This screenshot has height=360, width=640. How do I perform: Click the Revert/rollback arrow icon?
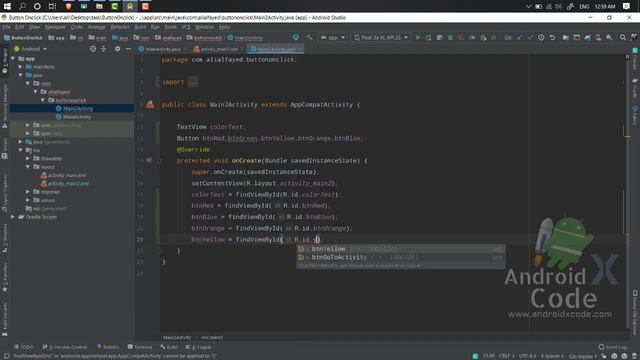pyautogui.click(x=552, y=38)
